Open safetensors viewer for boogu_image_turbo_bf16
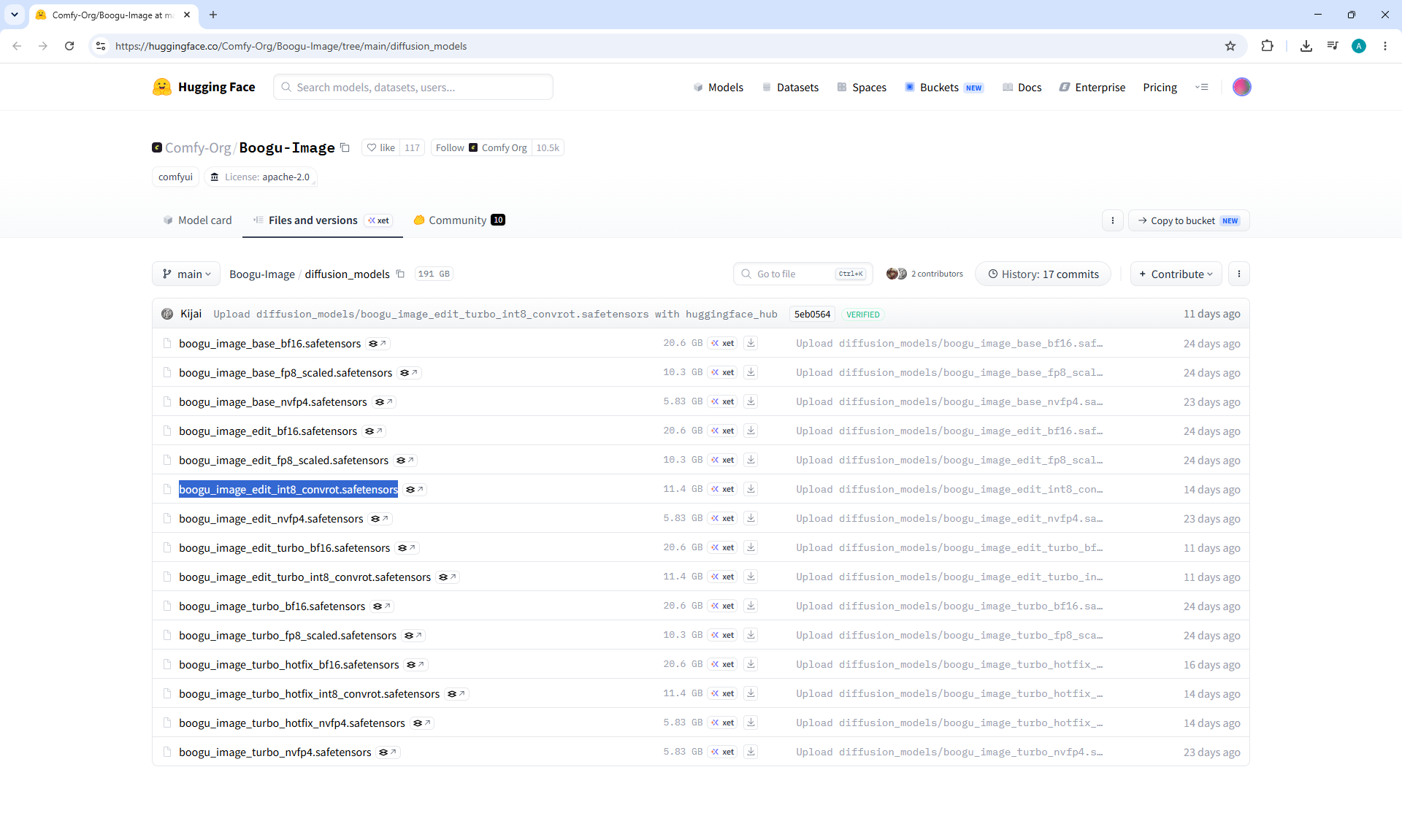 [x=381, y=606]
